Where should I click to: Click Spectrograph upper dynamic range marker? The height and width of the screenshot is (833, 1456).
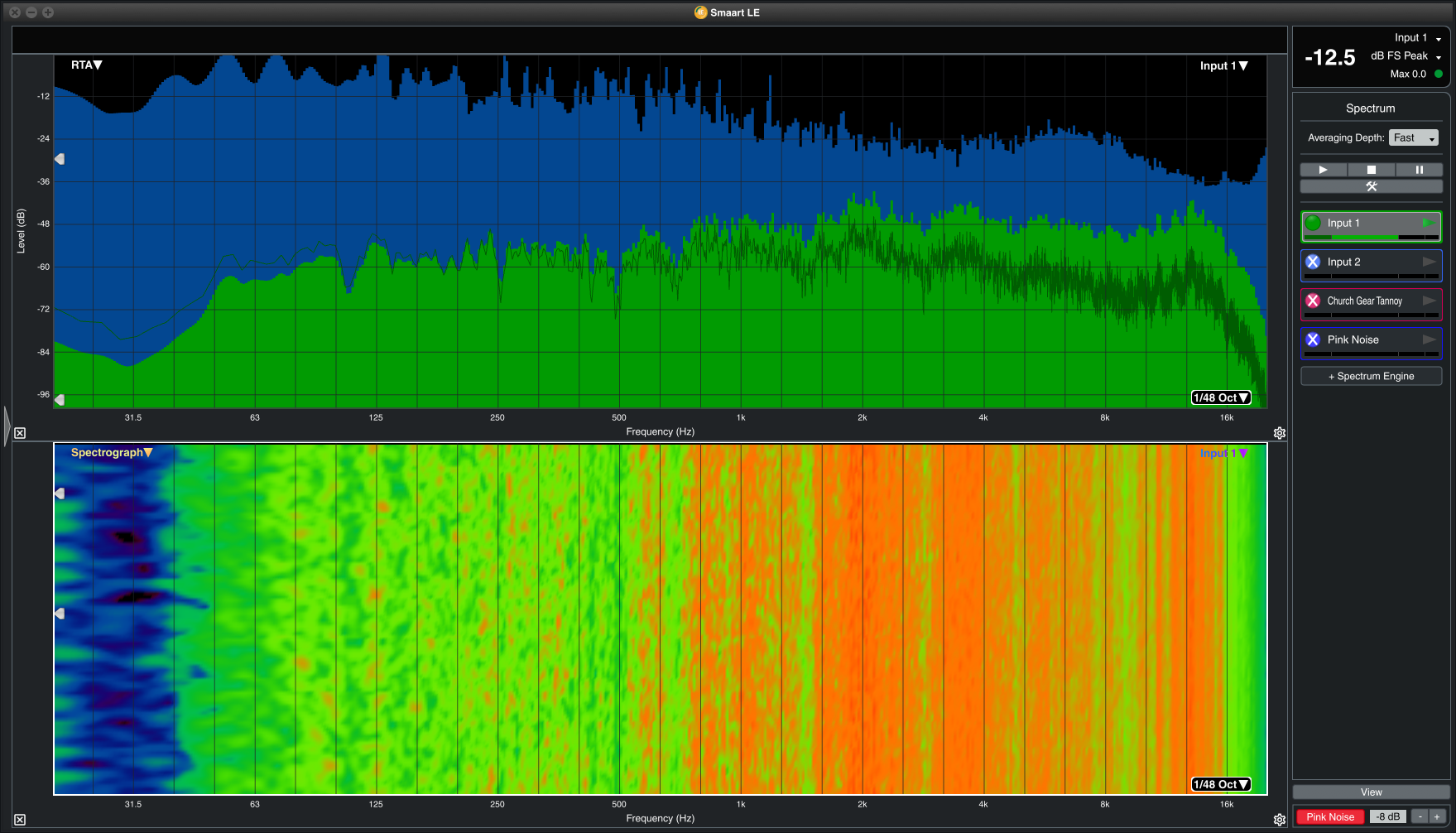coord(60,494)
